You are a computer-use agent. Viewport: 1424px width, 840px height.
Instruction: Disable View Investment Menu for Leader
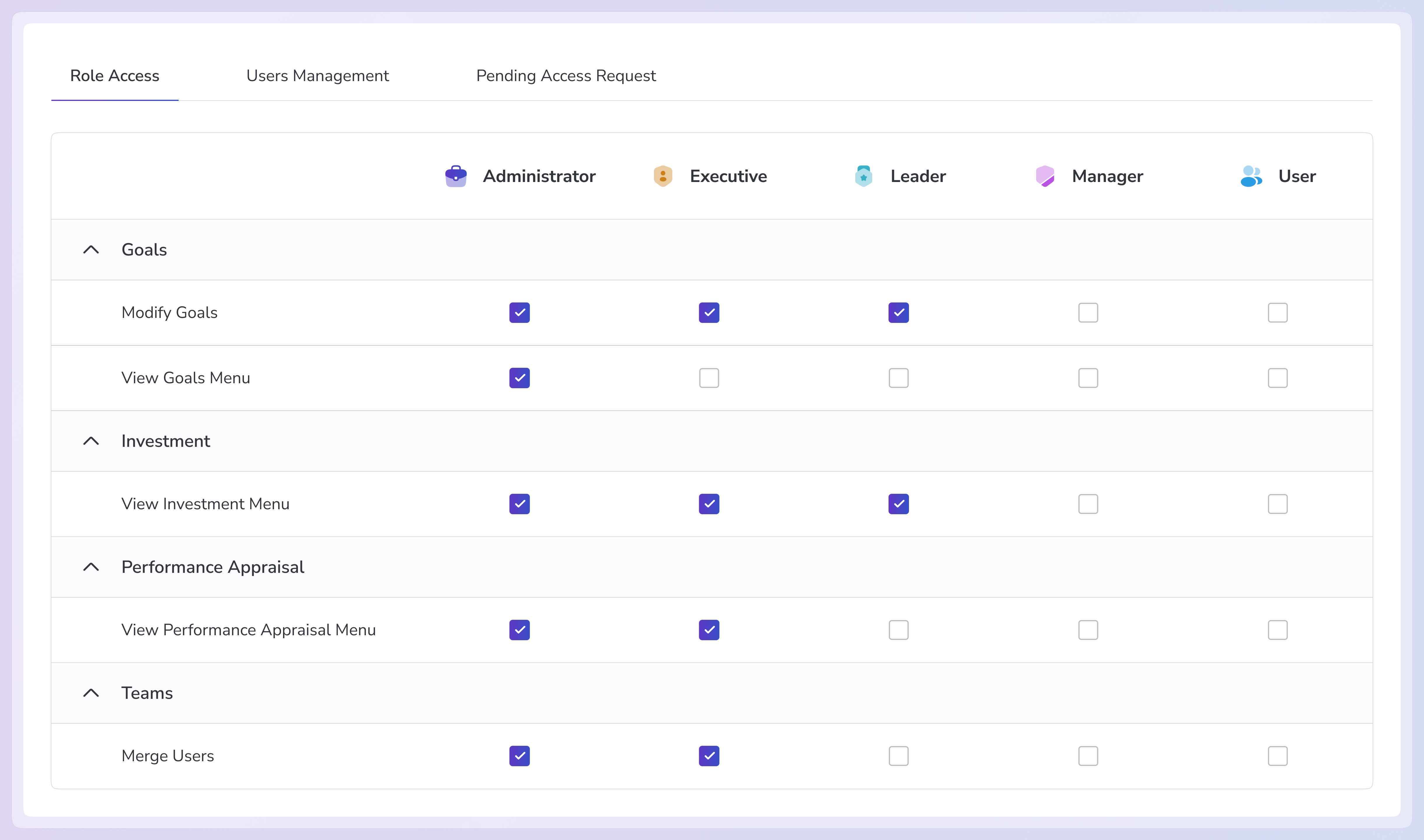pyautogui.click(x=898, y=504)
